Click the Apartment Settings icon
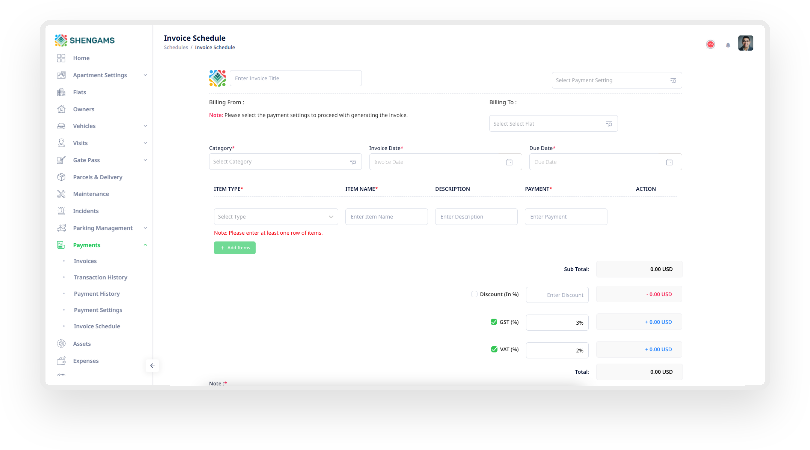 point(61,75)
